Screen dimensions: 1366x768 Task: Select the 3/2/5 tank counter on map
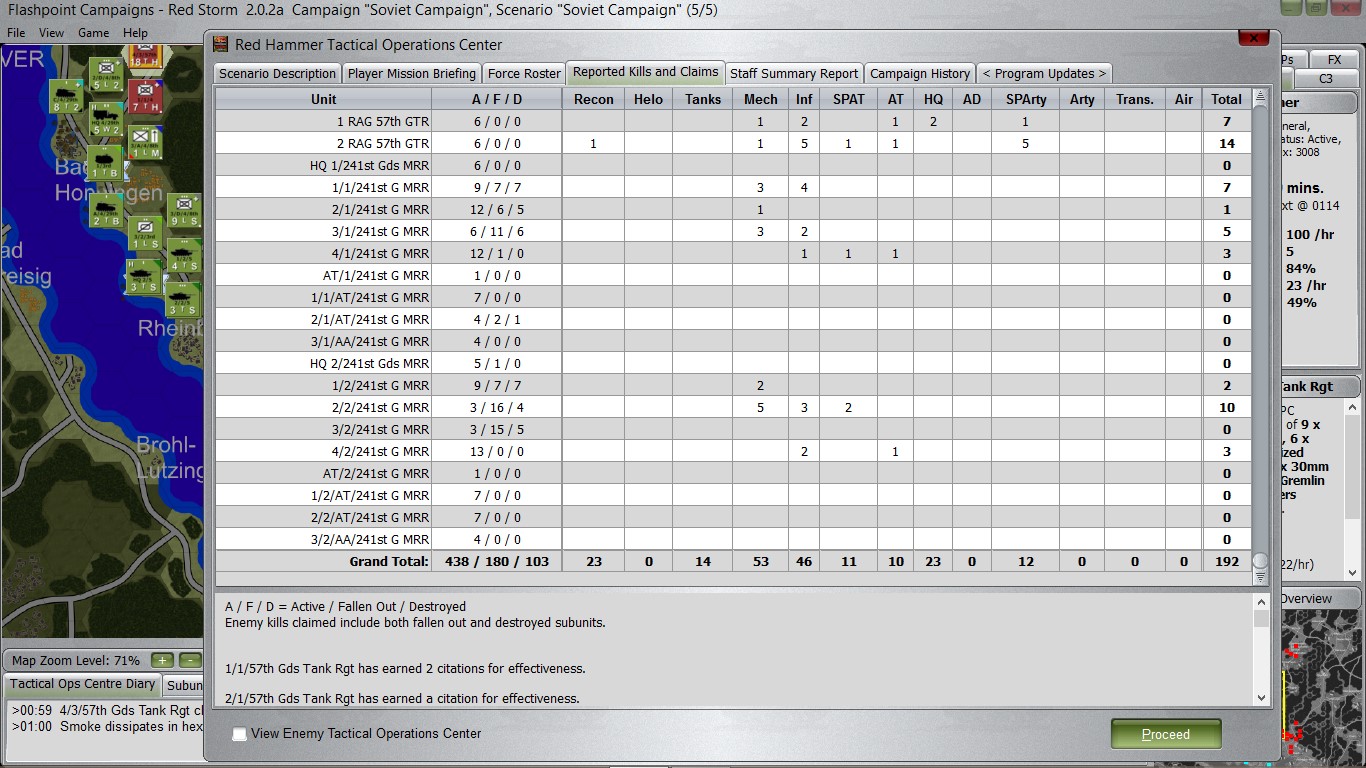[183, 254]
